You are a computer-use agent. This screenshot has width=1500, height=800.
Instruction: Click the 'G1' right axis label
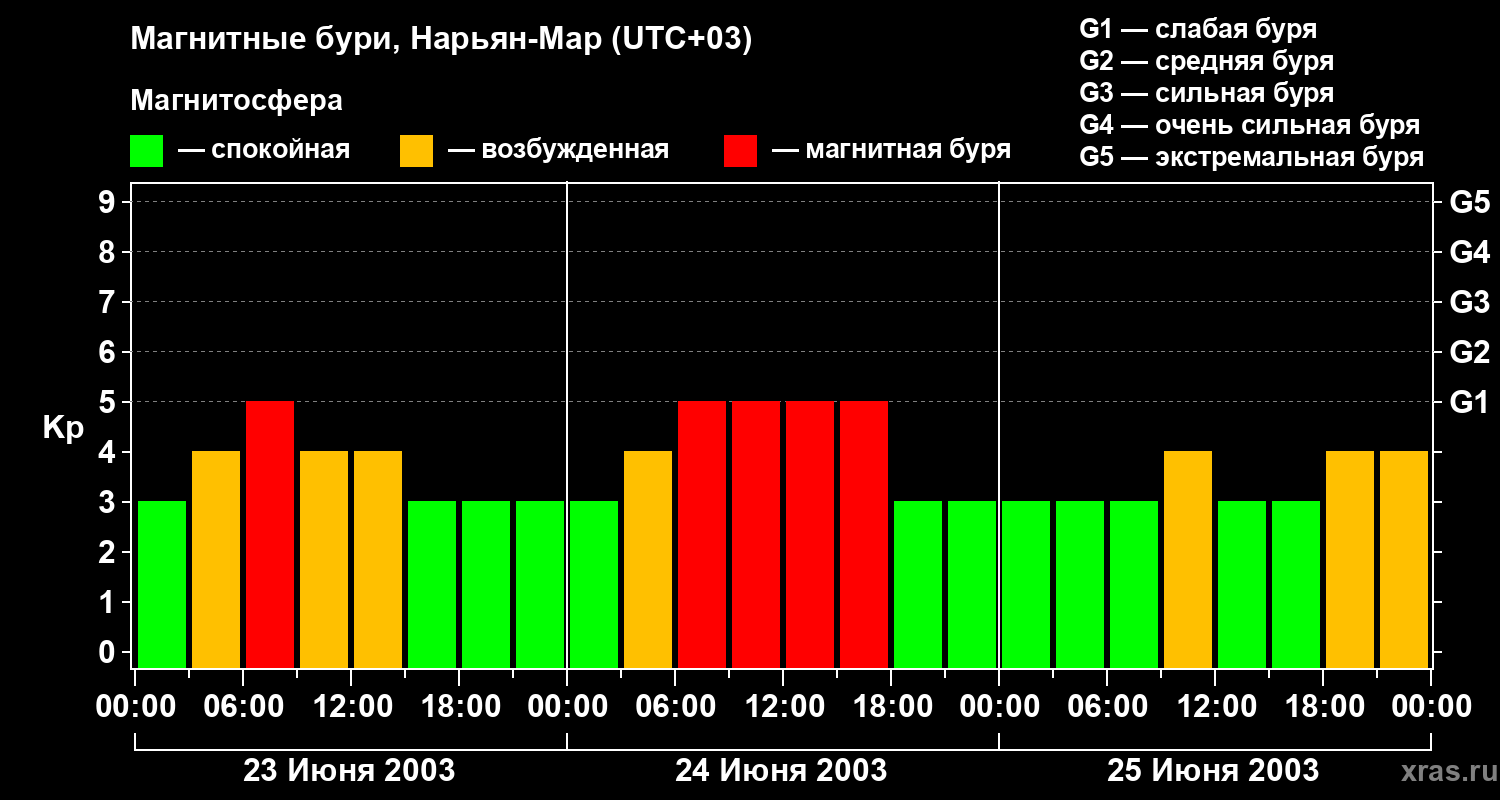(x=1469, y=402)
